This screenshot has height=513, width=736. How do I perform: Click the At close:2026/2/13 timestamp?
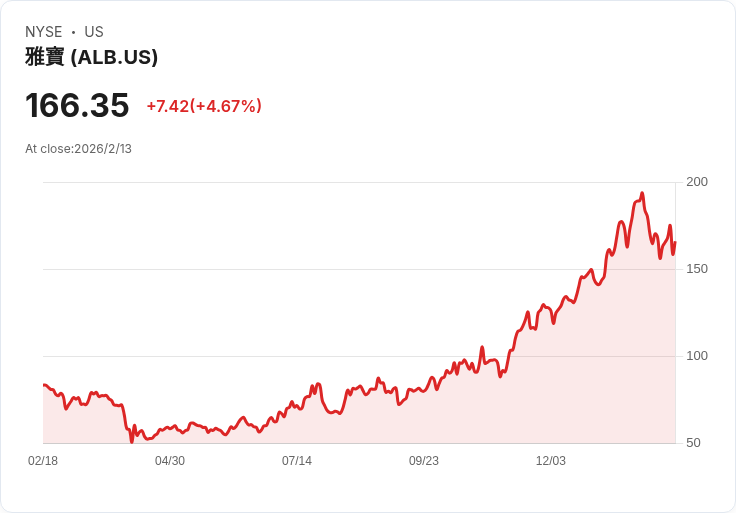[x=78, y=149]
